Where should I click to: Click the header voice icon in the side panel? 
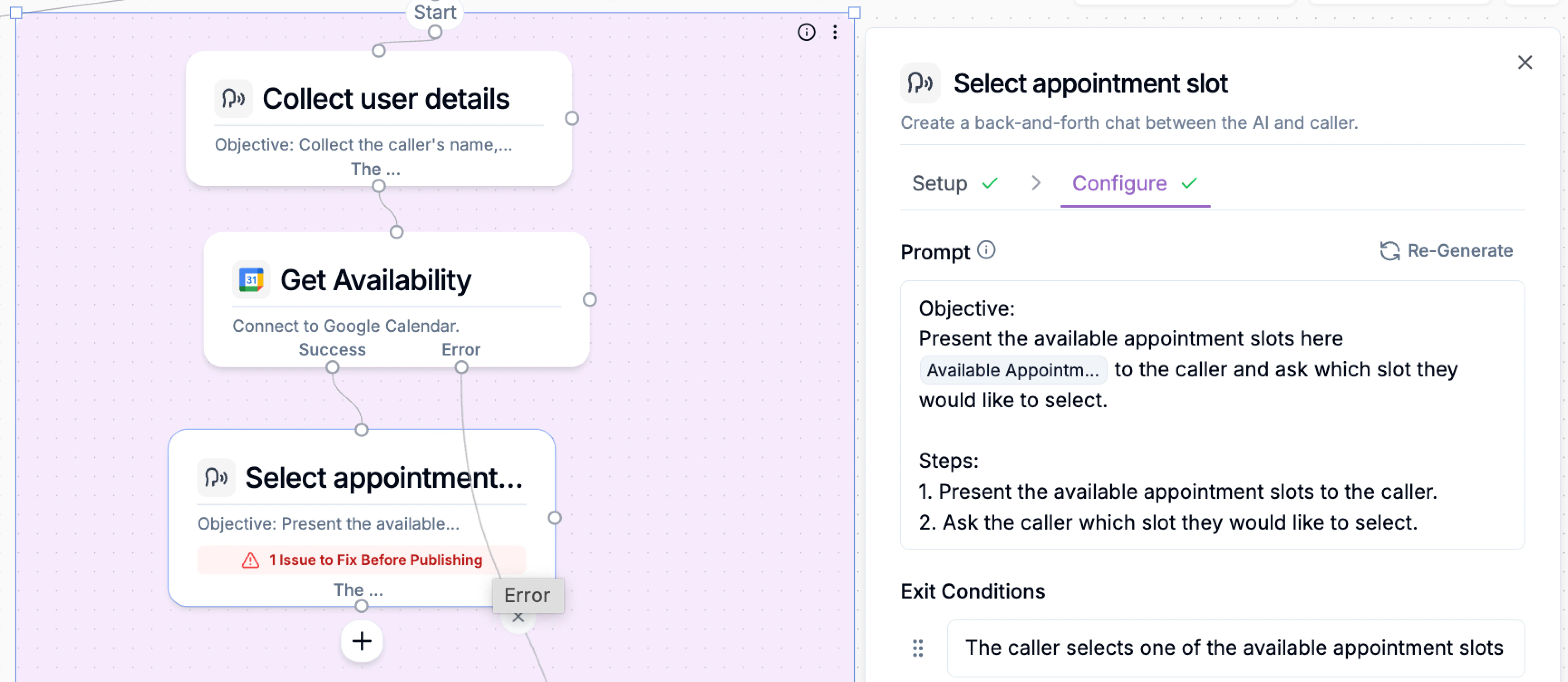[920, 83]
